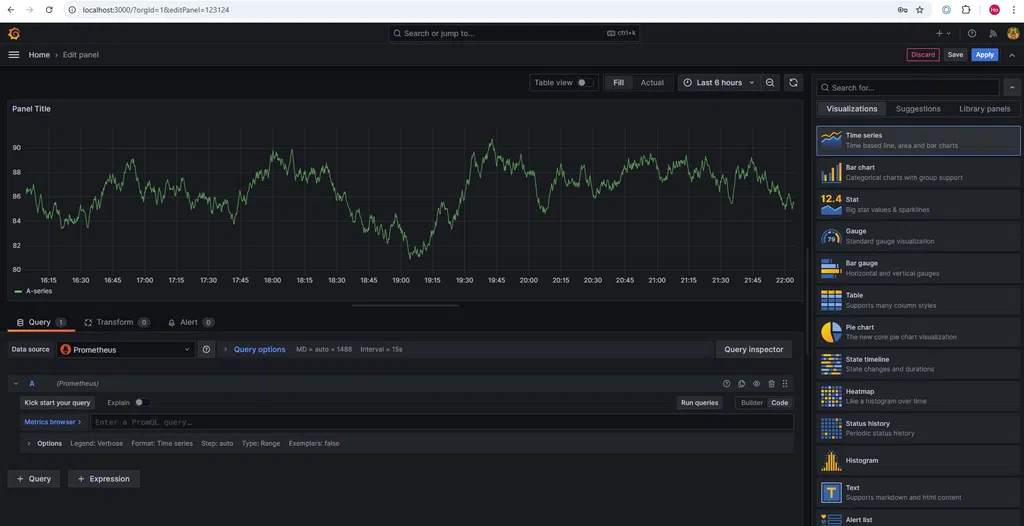Screen dimensions: 1024x526
Task: Click the zoom out time range icon
Action: [x=770, y=83]
